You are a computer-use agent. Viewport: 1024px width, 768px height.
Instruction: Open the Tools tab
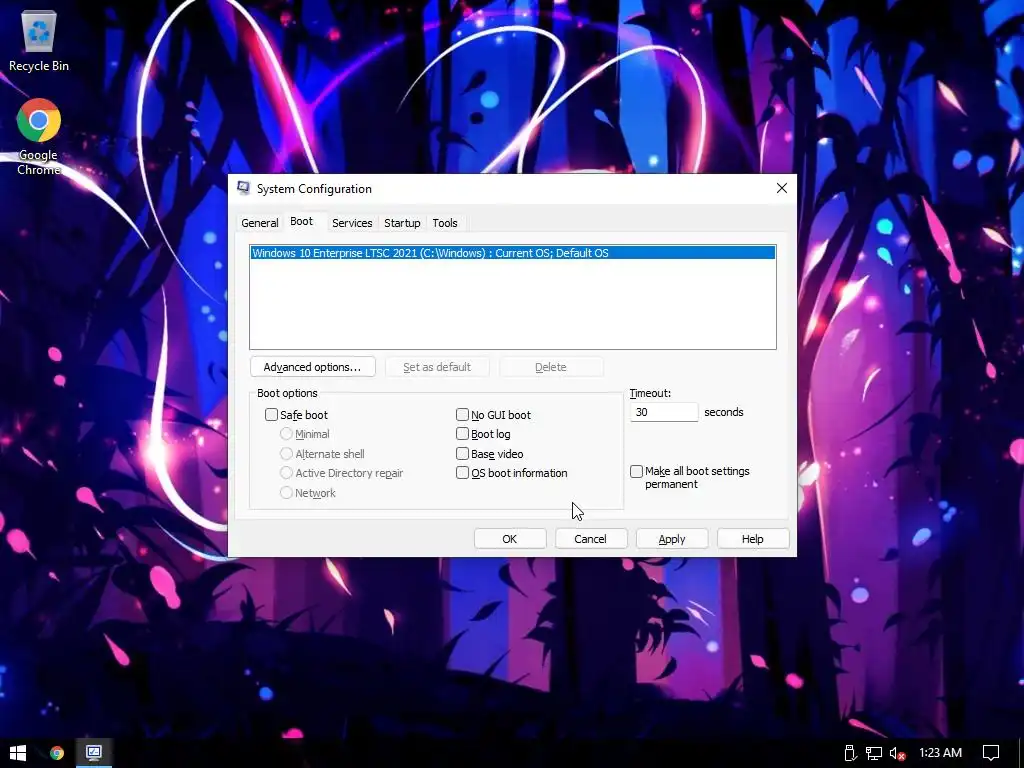445,223
